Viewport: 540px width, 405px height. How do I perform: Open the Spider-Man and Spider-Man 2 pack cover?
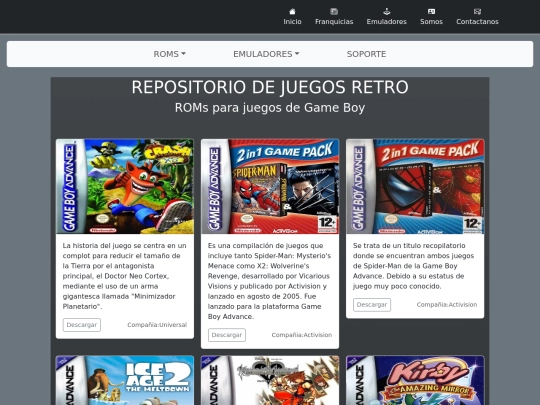tap(415, 186)
